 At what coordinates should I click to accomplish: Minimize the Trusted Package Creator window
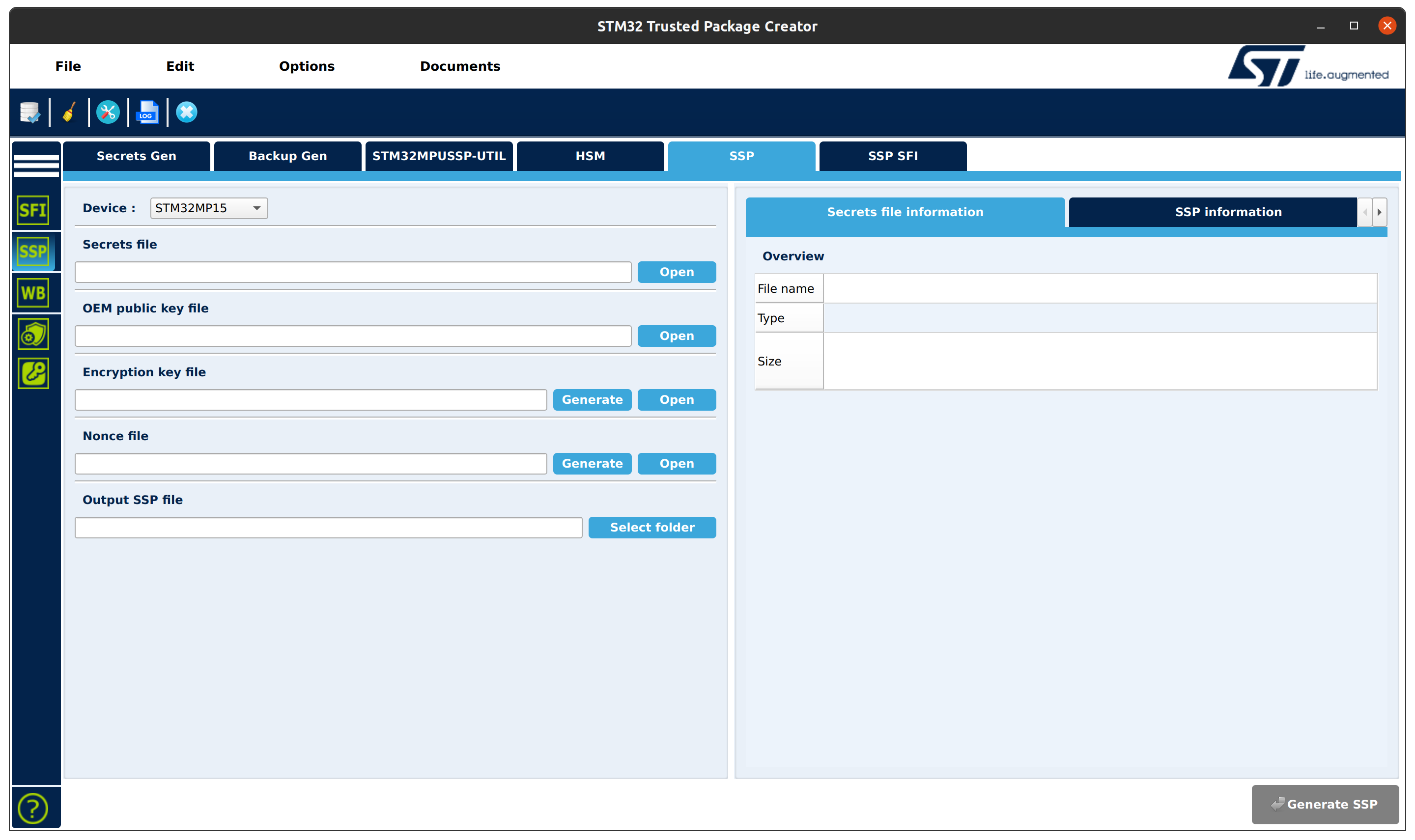pyautogui.click(x=1321, y=26)
